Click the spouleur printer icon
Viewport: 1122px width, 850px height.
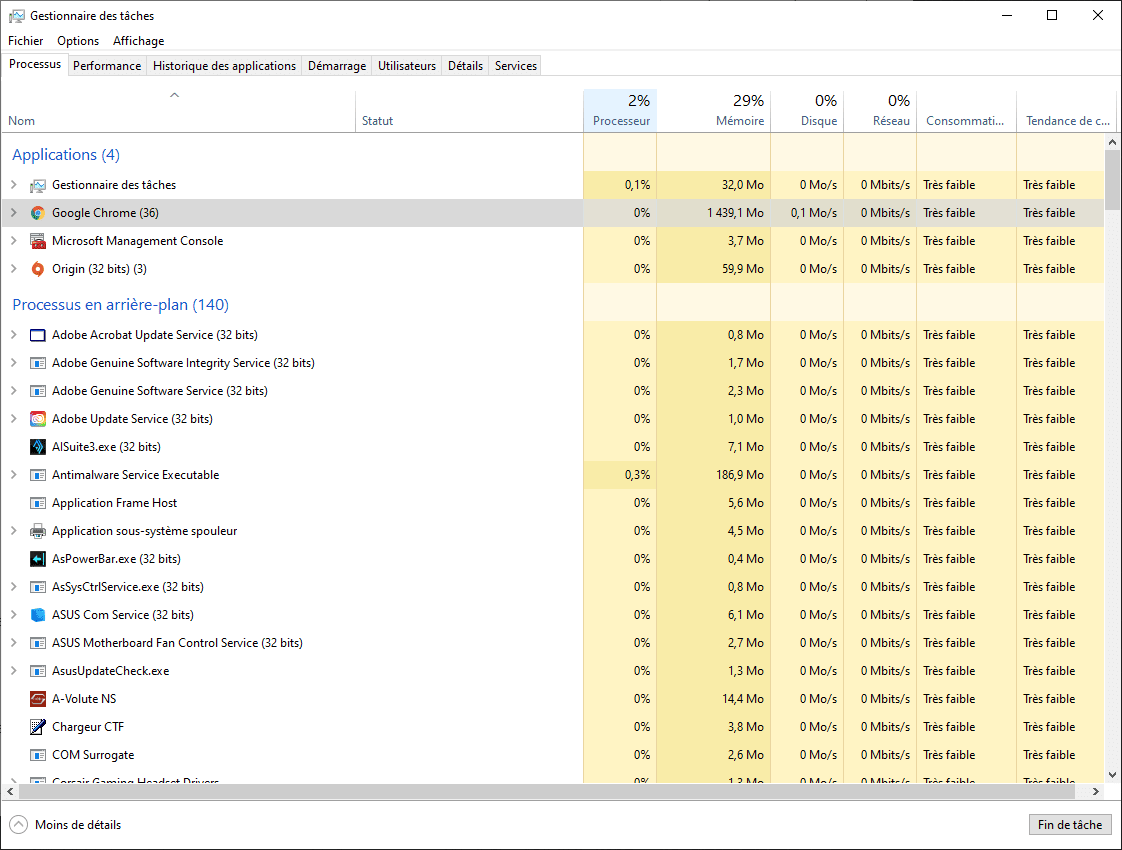coord(38,531)
